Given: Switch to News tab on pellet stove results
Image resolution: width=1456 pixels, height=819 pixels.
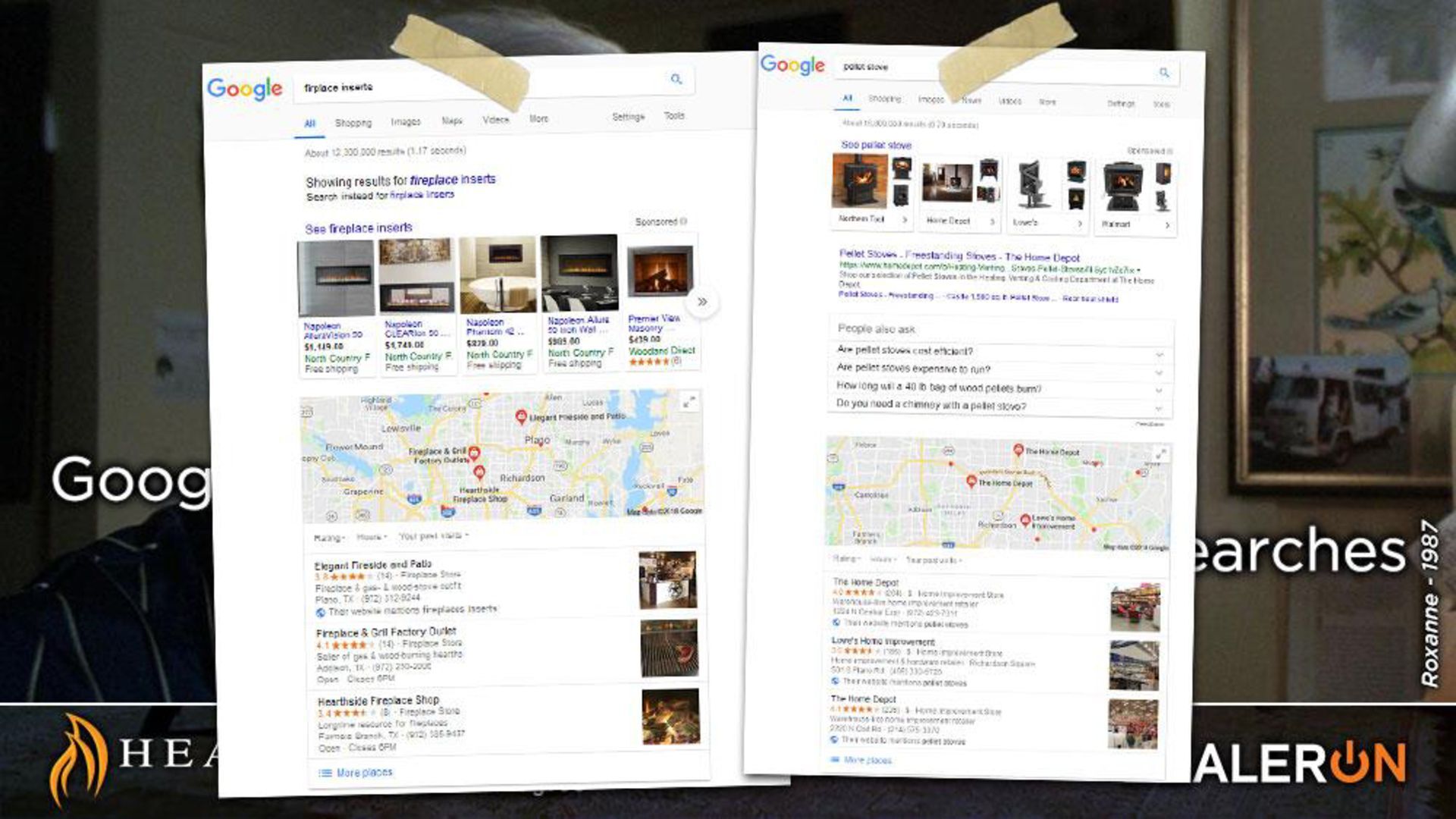Looking at the screenshot, I should pyautogui.click(x=971, y=100).
